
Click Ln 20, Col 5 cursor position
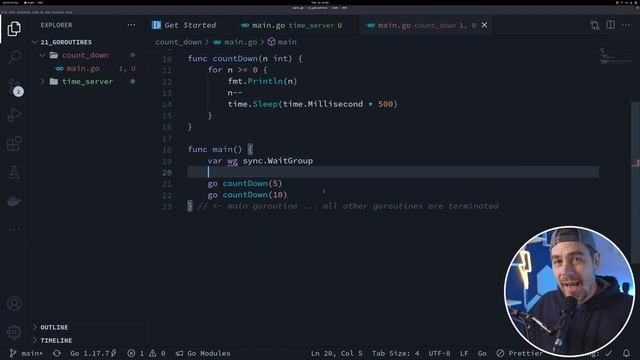pyautogui.click(x=336, y=353)
